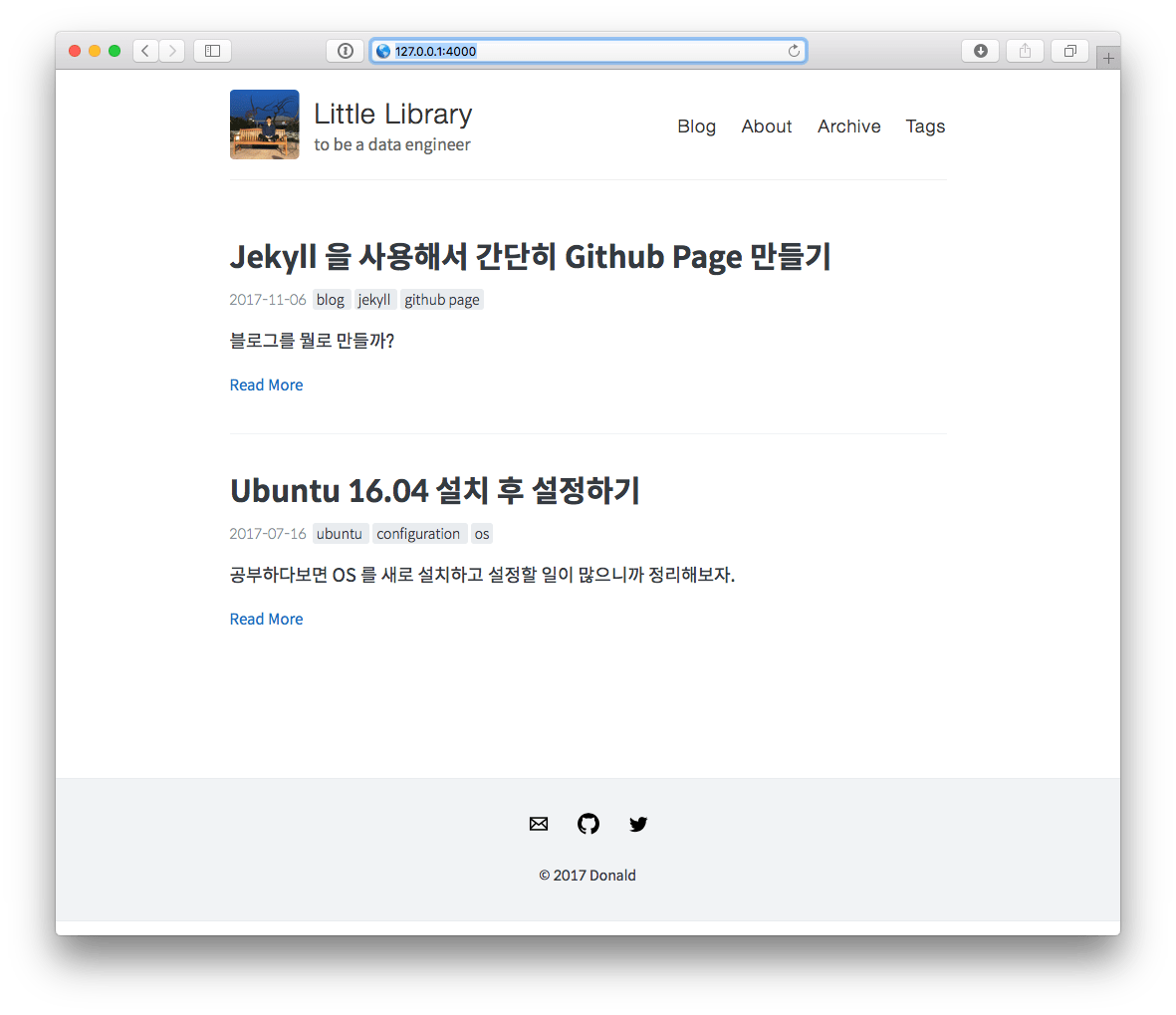
Task: Open the Archive section
Action: (848, 127)
